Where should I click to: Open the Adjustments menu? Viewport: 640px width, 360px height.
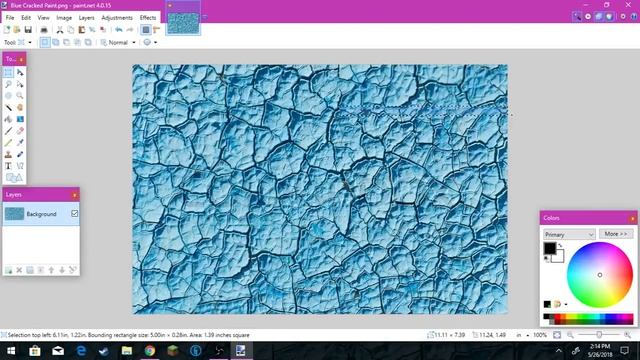tap(117, 18)
